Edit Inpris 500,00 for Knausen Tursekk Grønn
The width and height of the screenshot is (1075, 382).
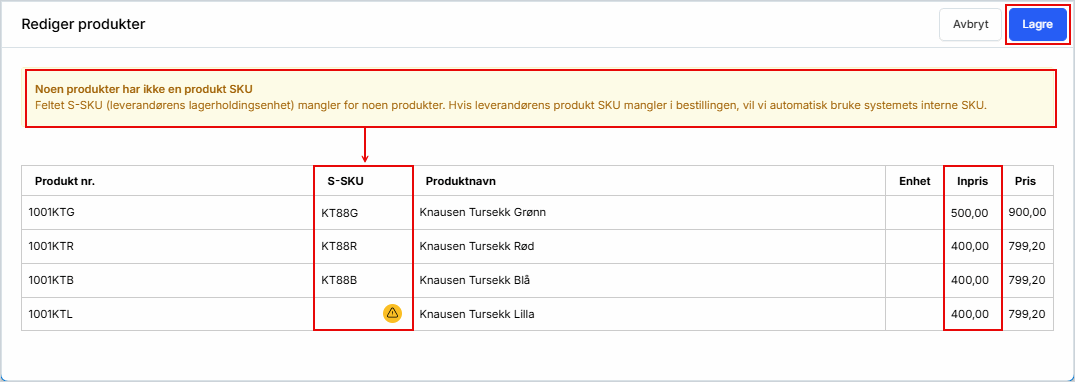point(973,213)
